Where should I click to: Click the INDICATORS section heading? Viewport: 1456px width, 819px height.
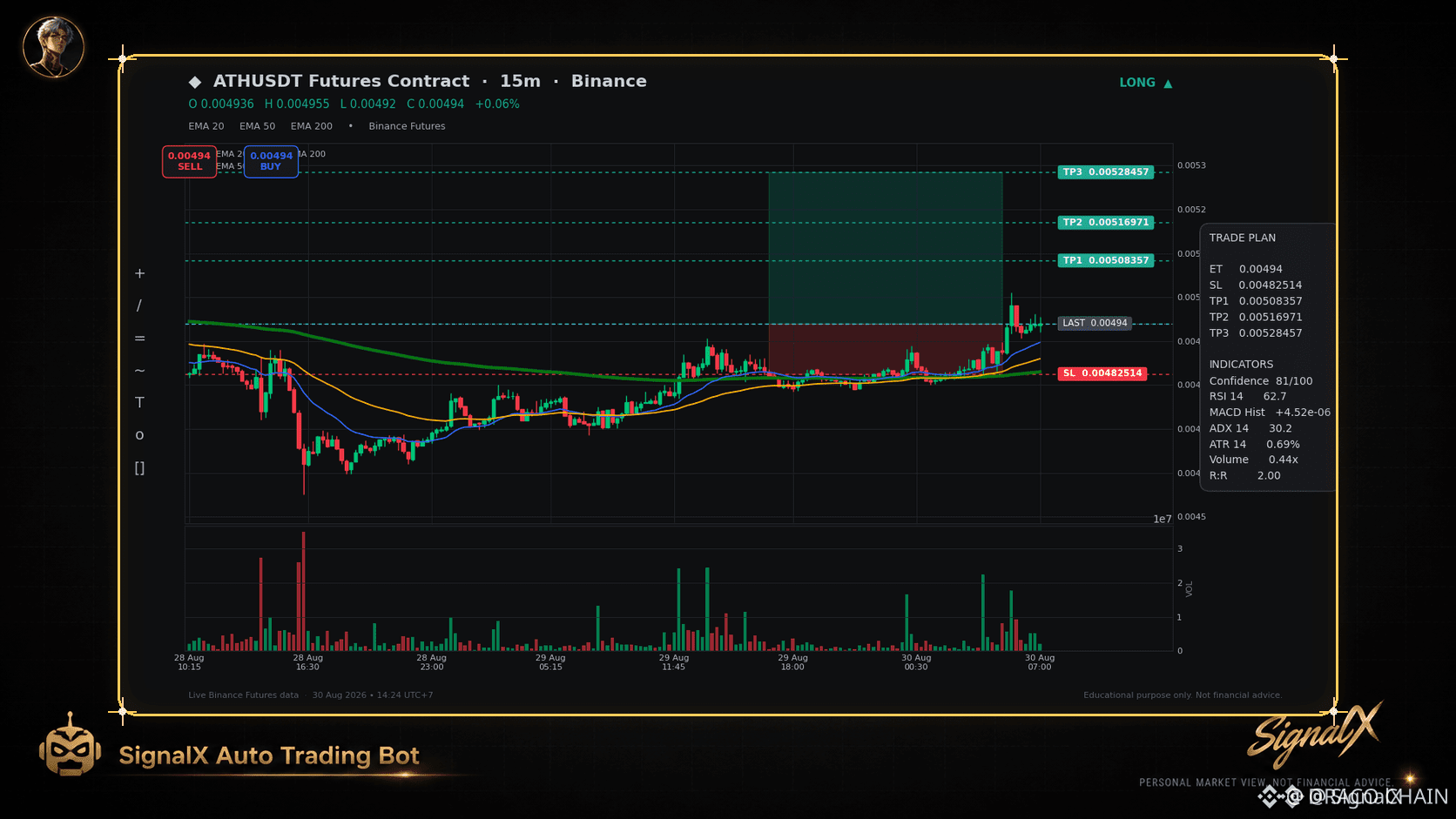click(x=1241, y=365)
